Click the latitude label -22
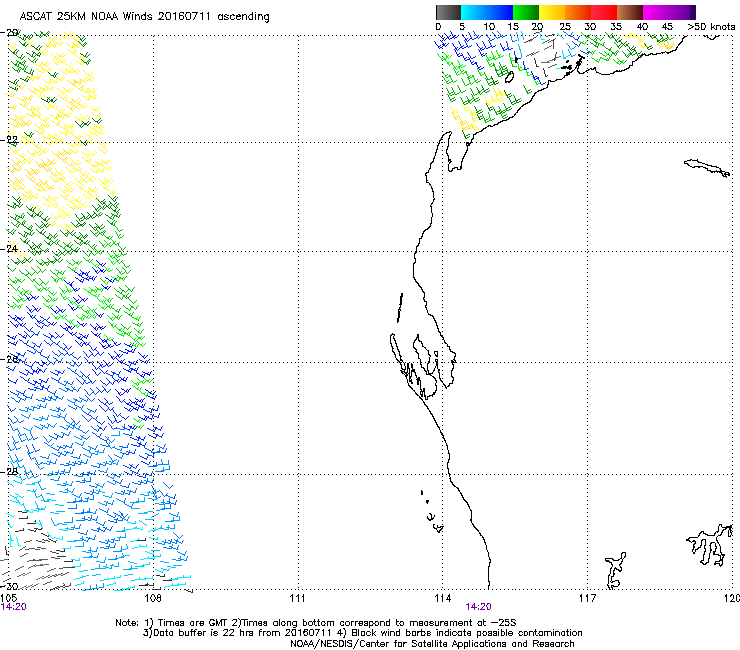The height and width of the screenshot is (650, 740). (x=9, y=140)
